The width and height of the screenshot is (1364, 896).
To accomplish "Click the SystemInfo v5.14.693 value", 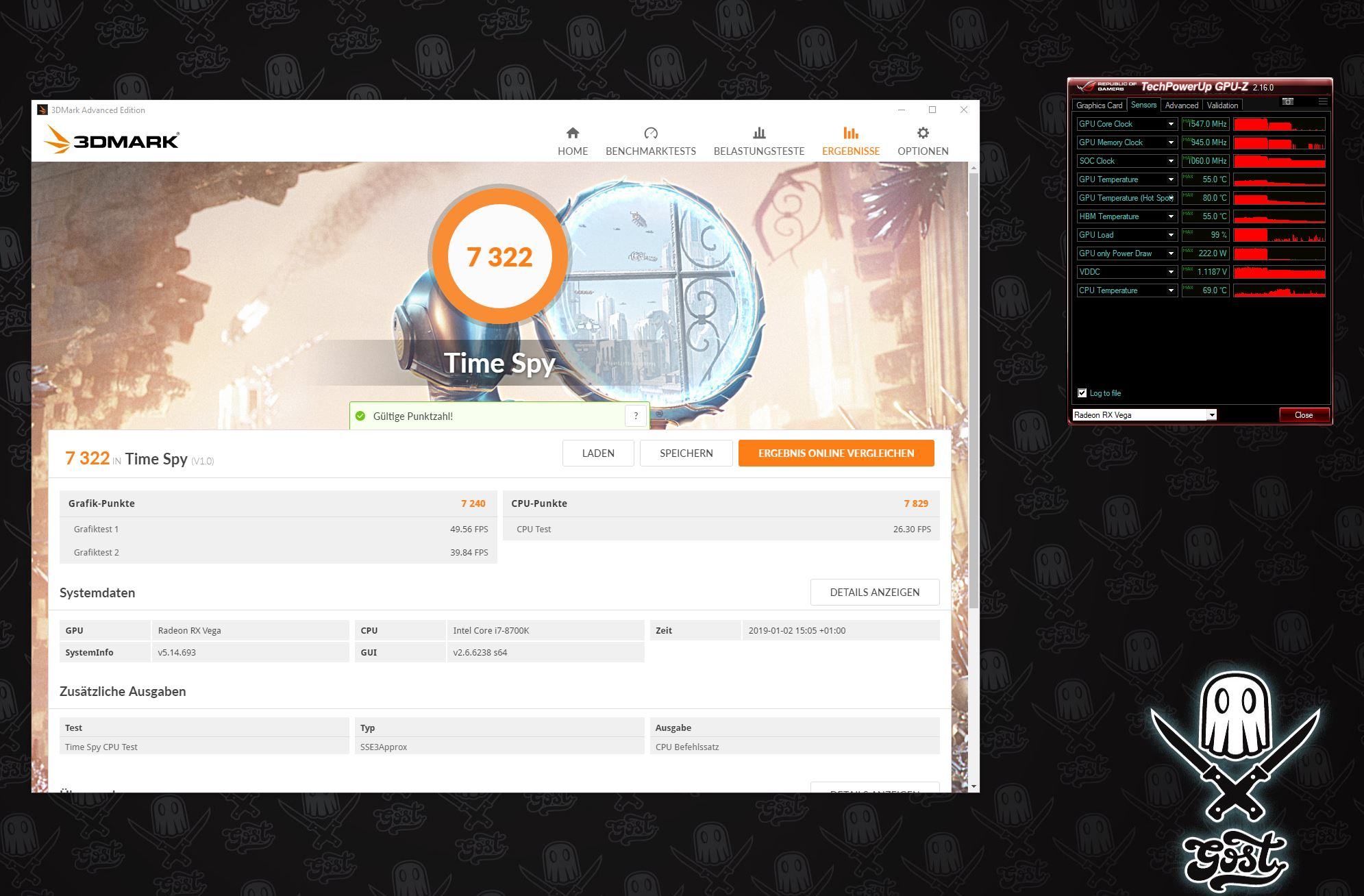I will (177, 652).
